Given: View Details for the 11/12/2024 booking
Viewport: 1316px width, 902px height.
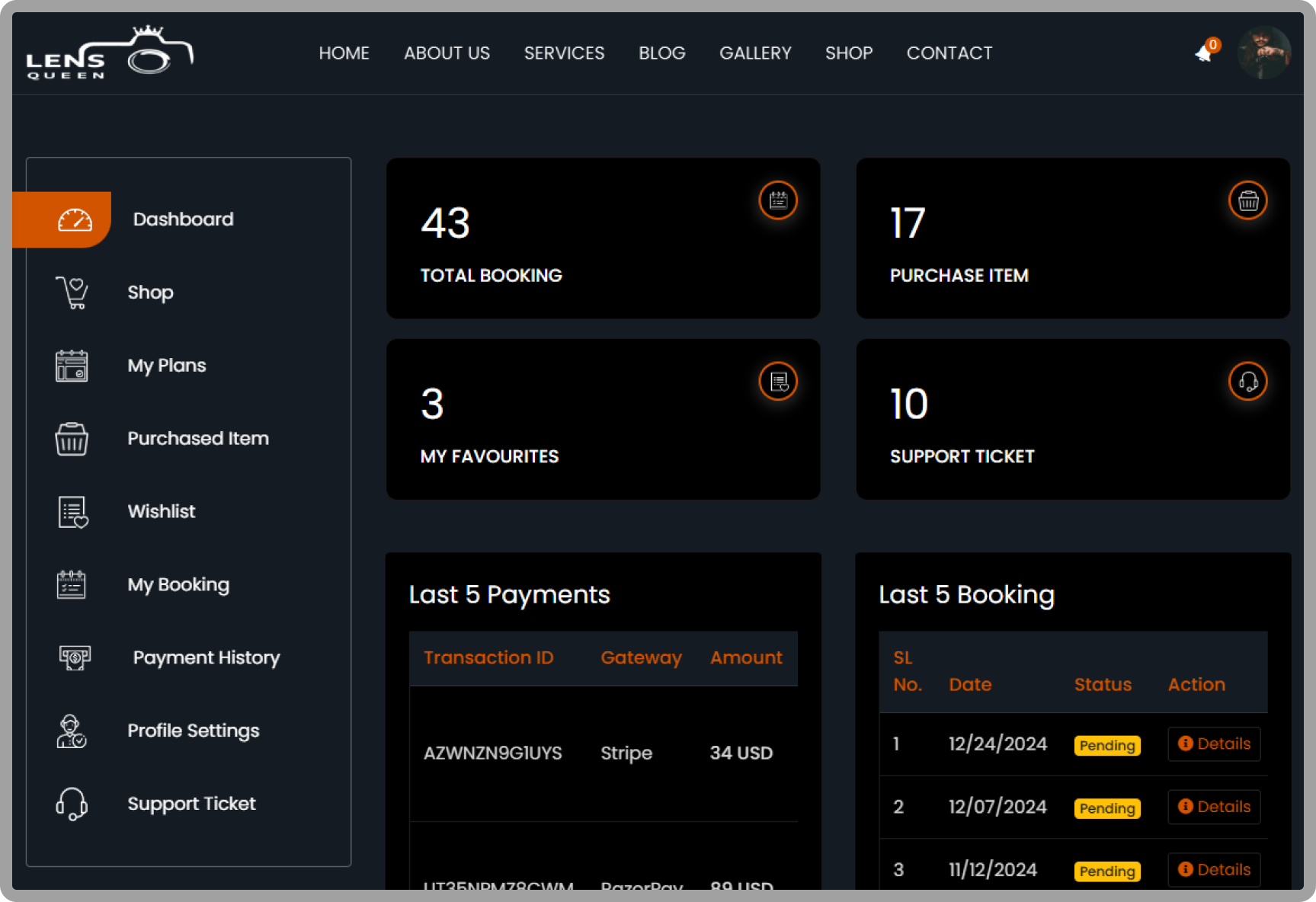Looking at the screenshot, I should (x=1214, y=870).
